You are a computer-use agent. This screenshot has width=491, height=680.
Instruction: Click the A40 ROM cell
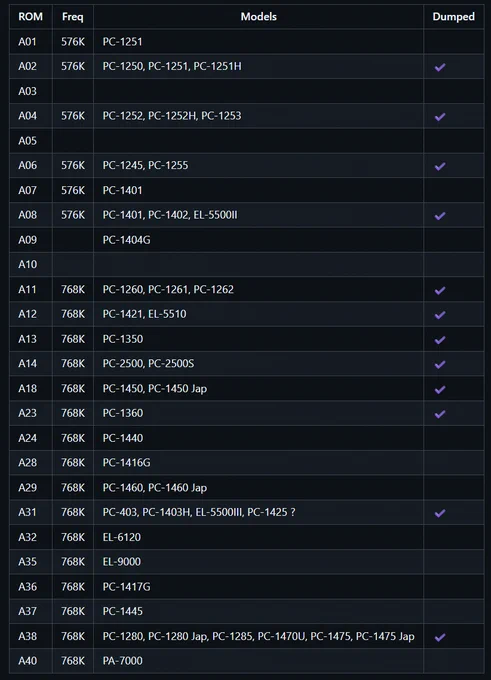[30, 660]
